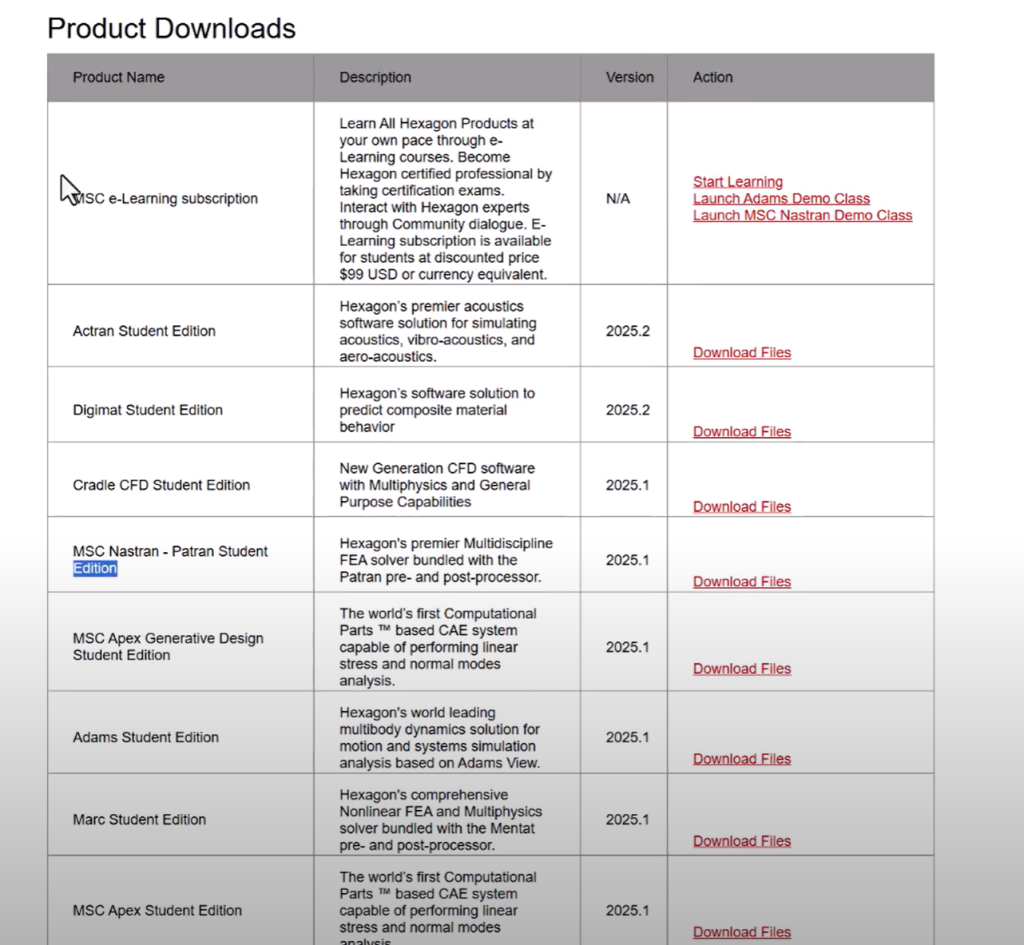Download files for Cradle CFD Student Edition

pyautogui.click(x=741, y=507)
